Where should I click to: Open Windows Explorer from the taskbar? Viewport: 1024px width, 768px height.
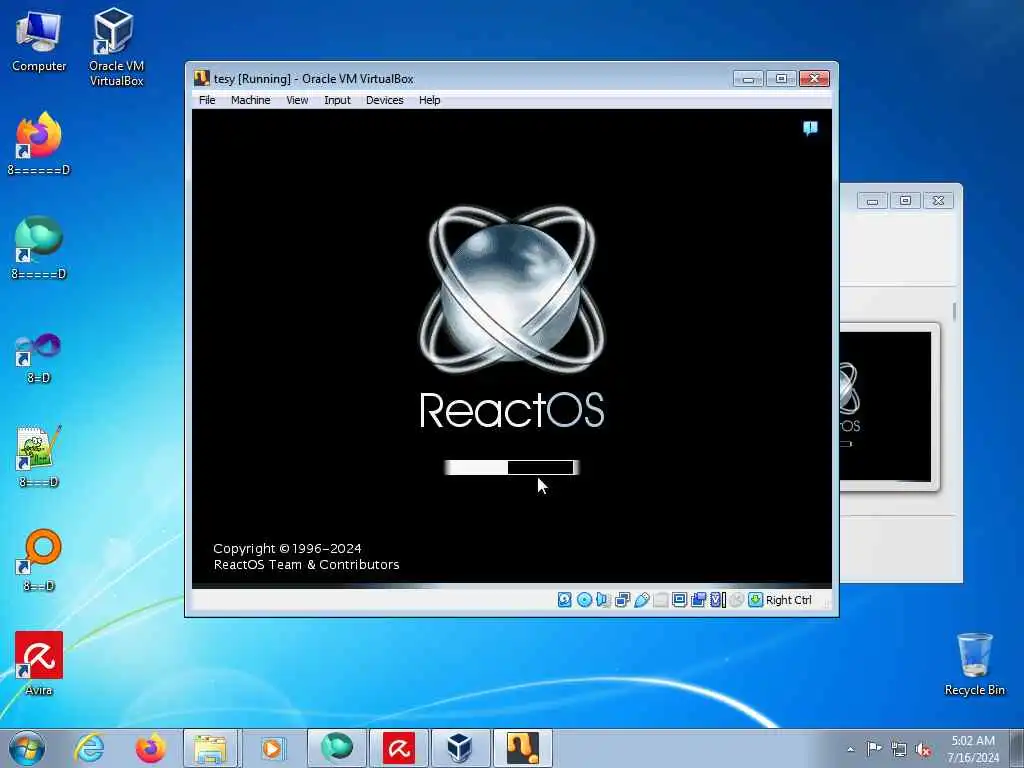pyautogui.click(x=212, y=748)
